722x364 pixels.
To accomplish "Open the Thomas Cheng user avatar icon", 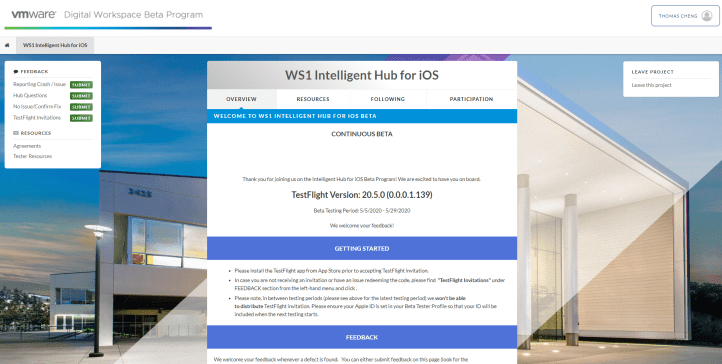I will (x=706, y=16).
